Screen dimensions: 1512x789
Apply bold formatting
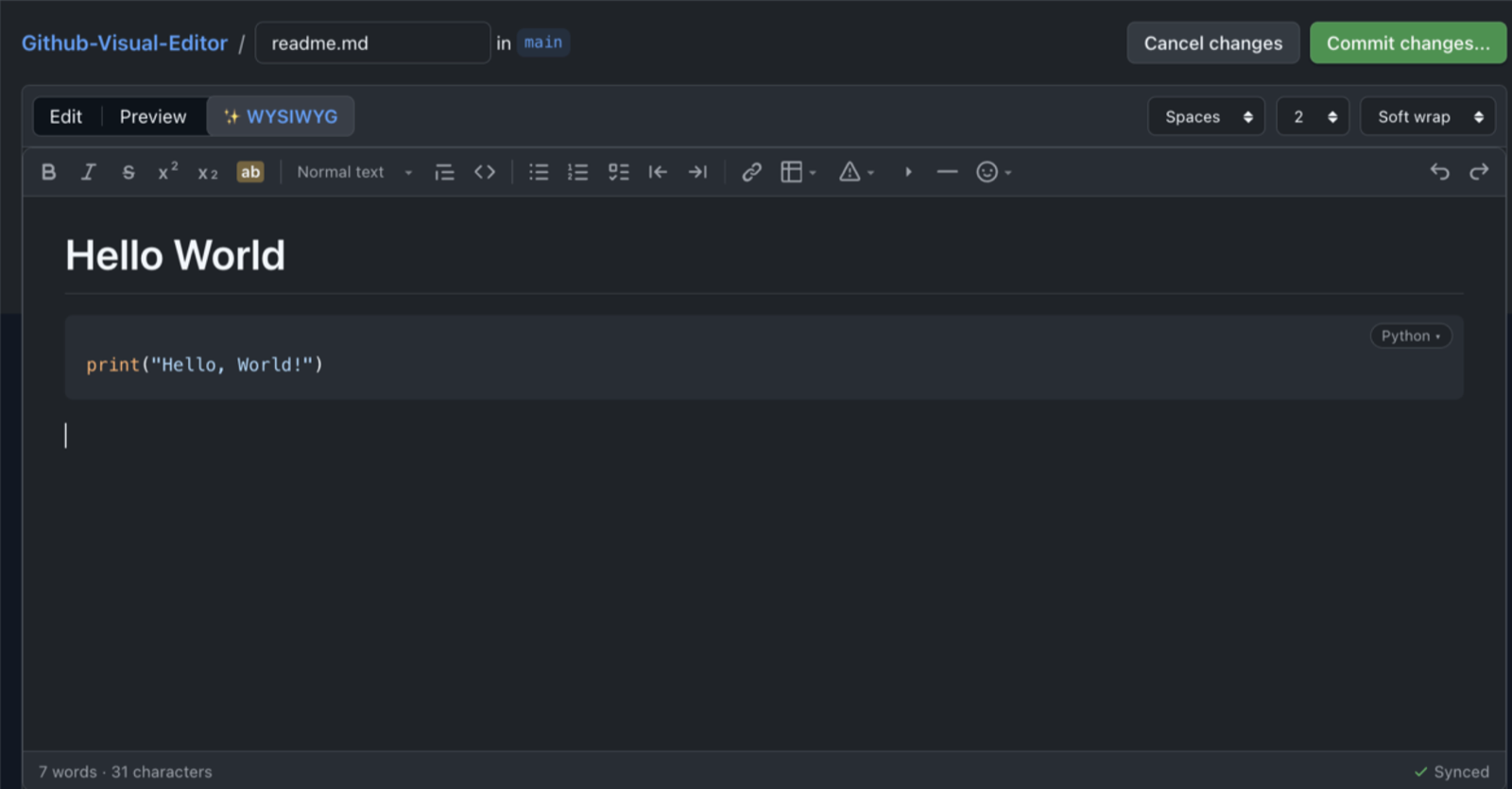(x=49, y=172)
